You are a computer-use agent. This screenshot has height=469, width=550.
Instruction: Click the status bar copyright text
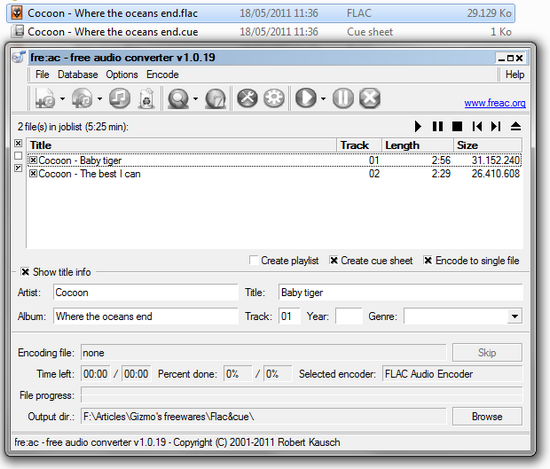[177, 442]
